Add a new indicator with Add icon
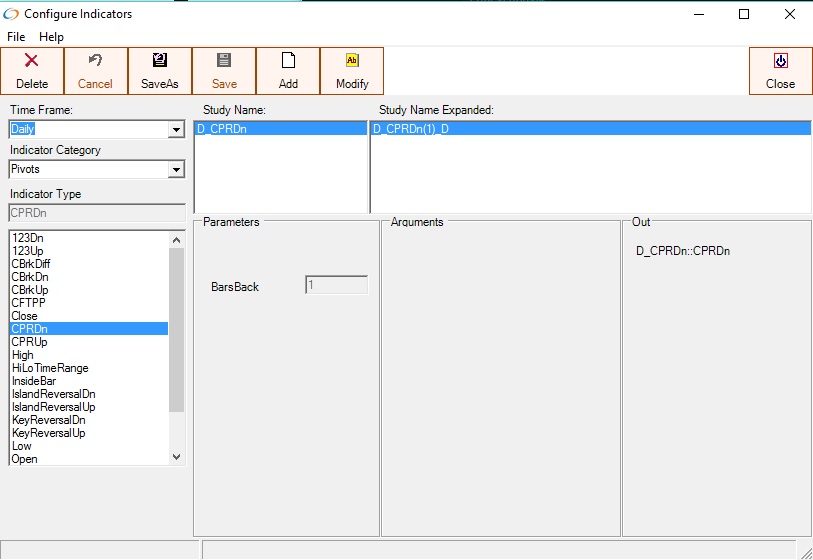 (x=288, y=61)
